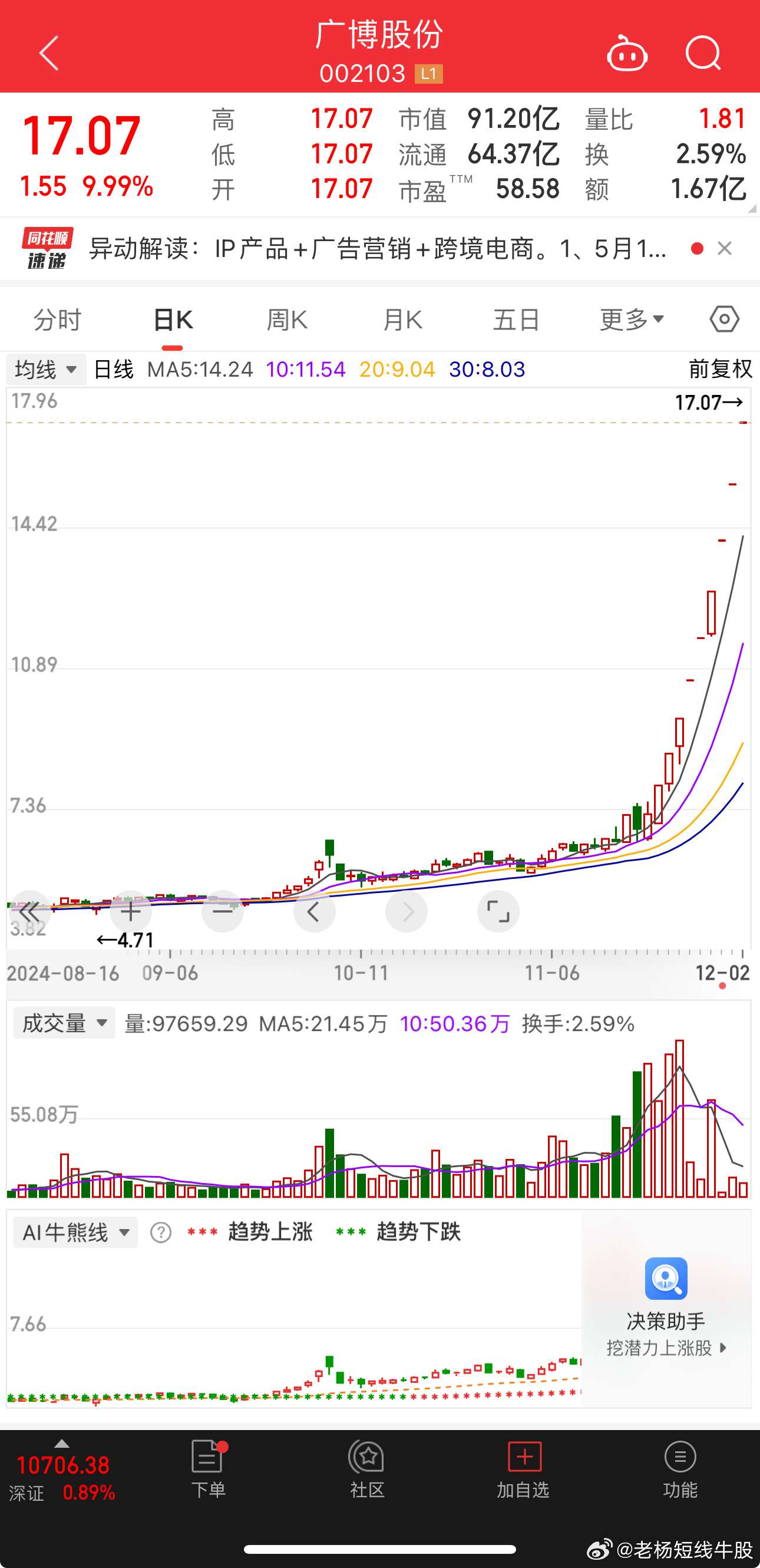Tap the blue 30:8.03 MA value
This screenshot has width=760, height=1568.
(487, 369)
